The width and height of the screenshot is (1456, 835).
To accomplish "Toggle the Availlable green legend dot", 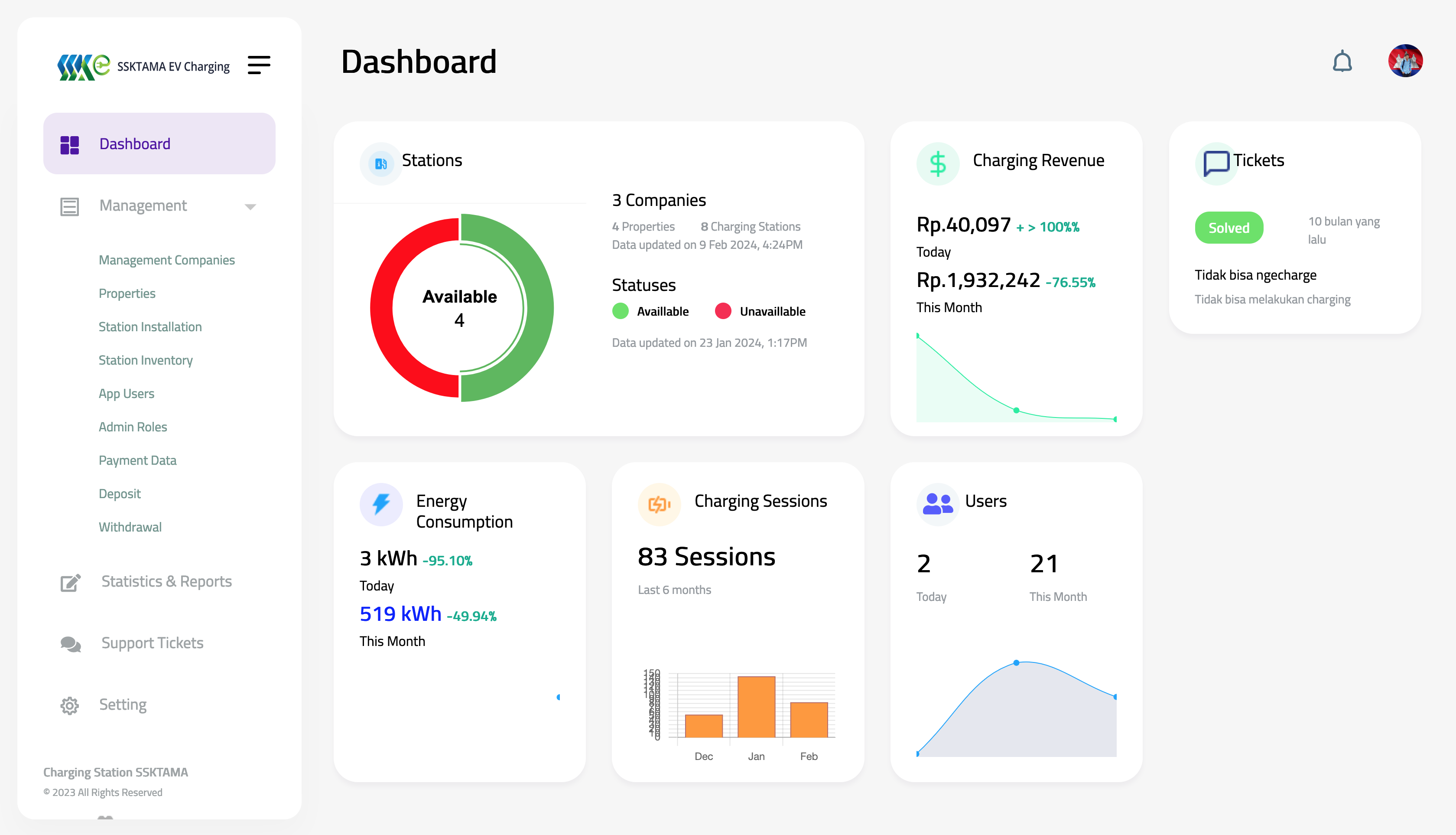I will tap(620, 311).
